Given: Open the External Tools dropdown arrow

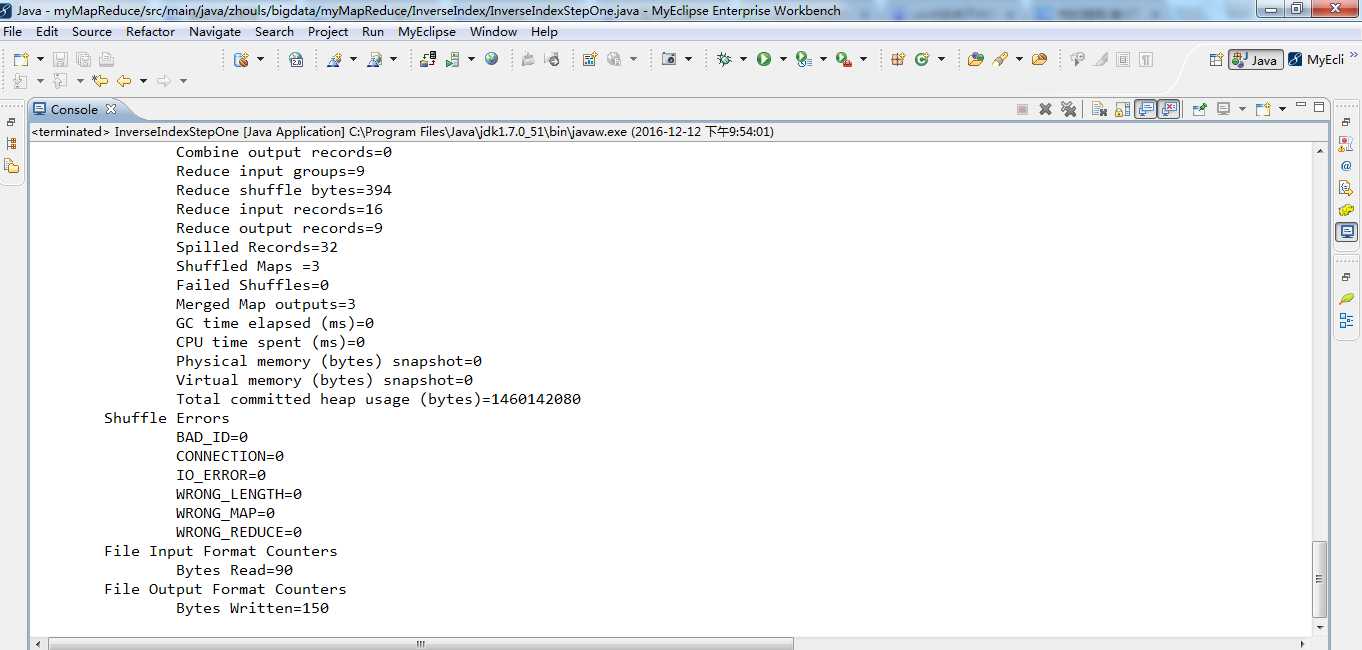Looking at the screenshot, I should [x=863, y=59].
